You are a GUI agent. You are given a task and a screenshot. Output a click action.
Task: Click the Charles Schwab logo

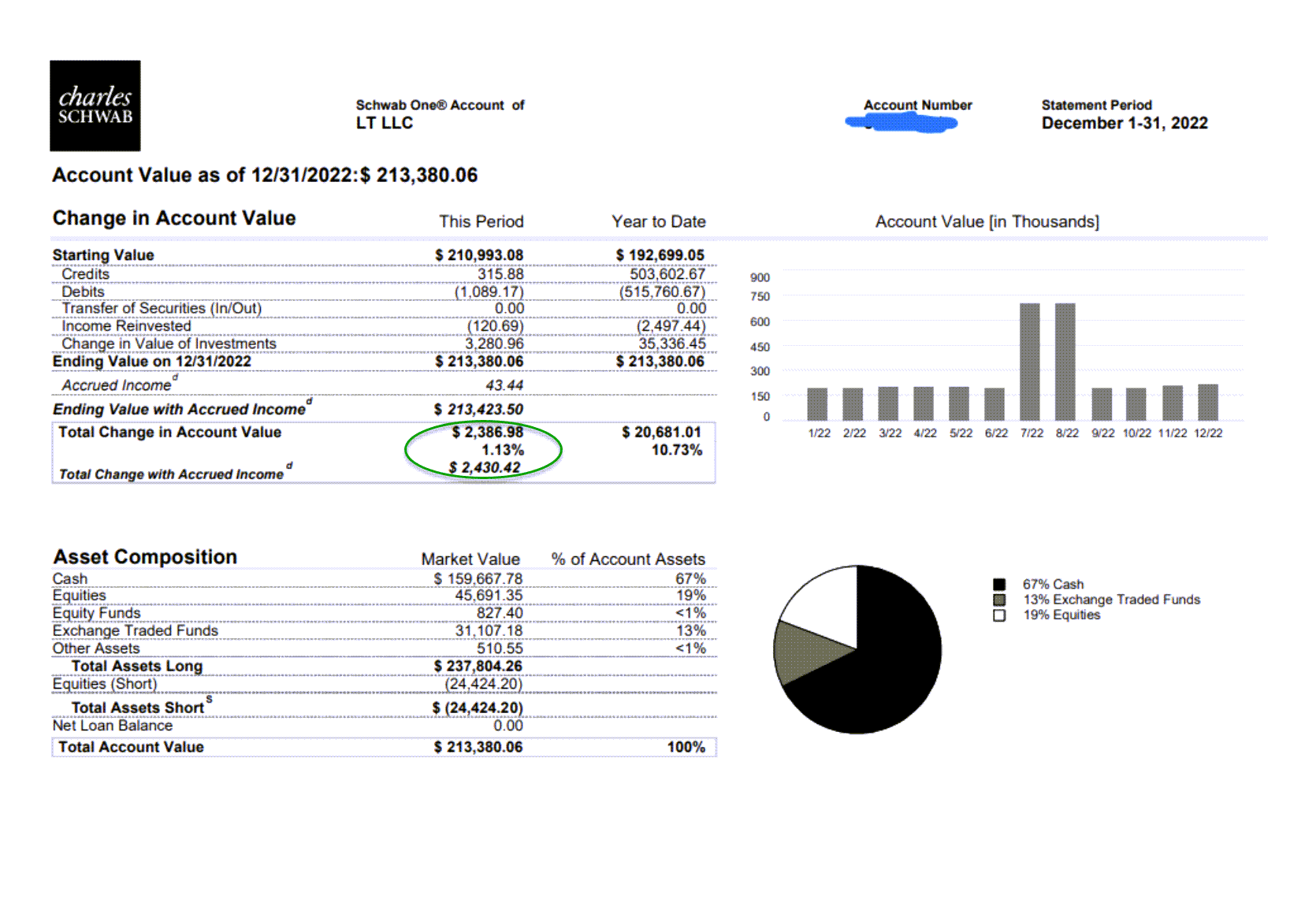95,106
